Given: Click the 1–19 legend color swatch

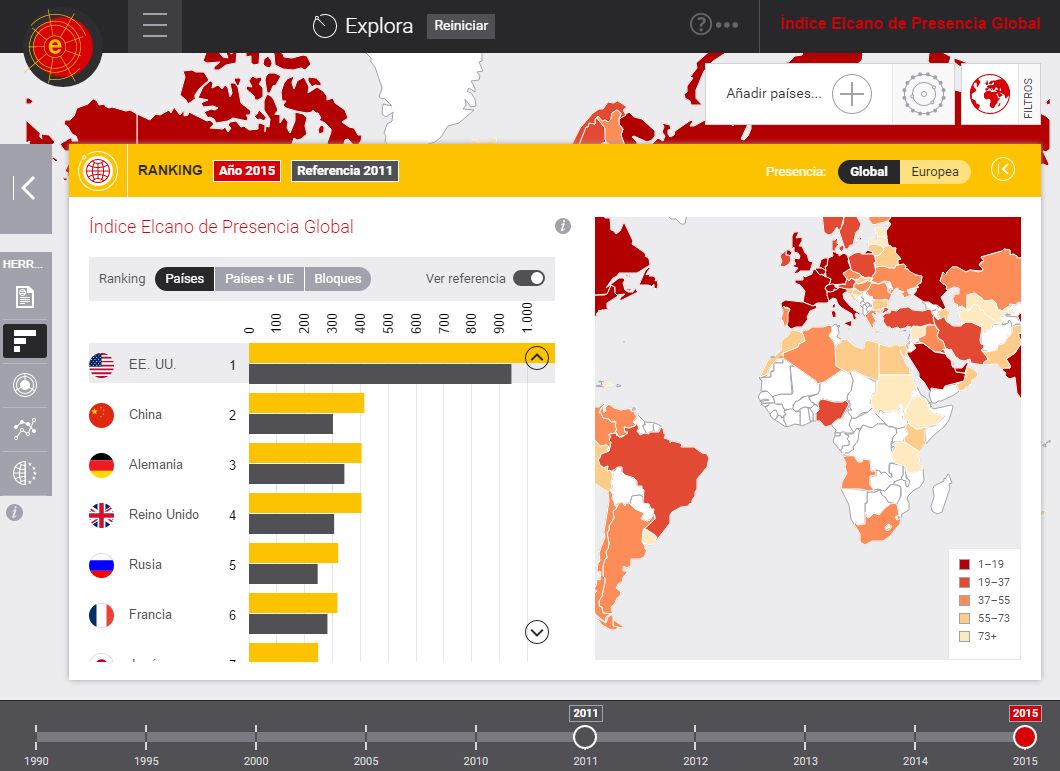Looking at the screenshot, I should tap(965, 564).
